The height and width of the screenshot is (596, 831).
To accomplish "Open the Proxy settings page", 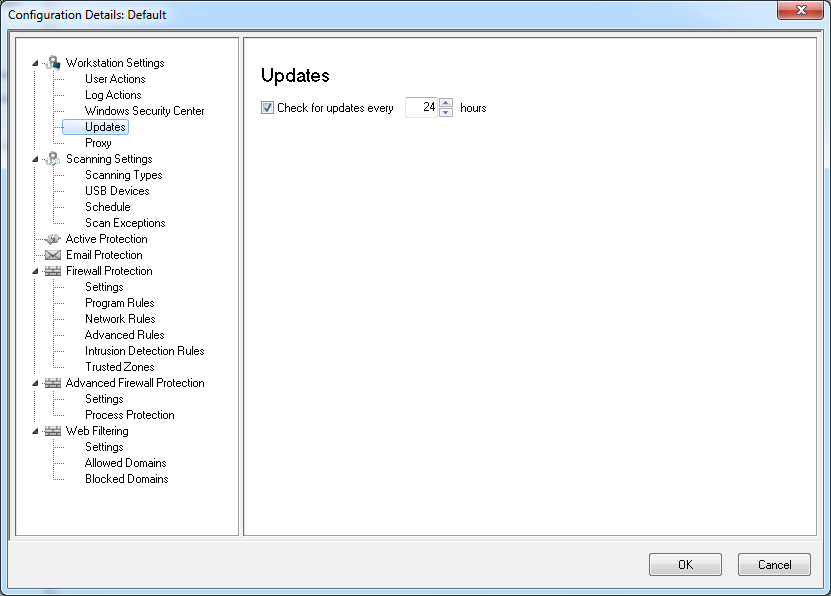I will point(98,143).
